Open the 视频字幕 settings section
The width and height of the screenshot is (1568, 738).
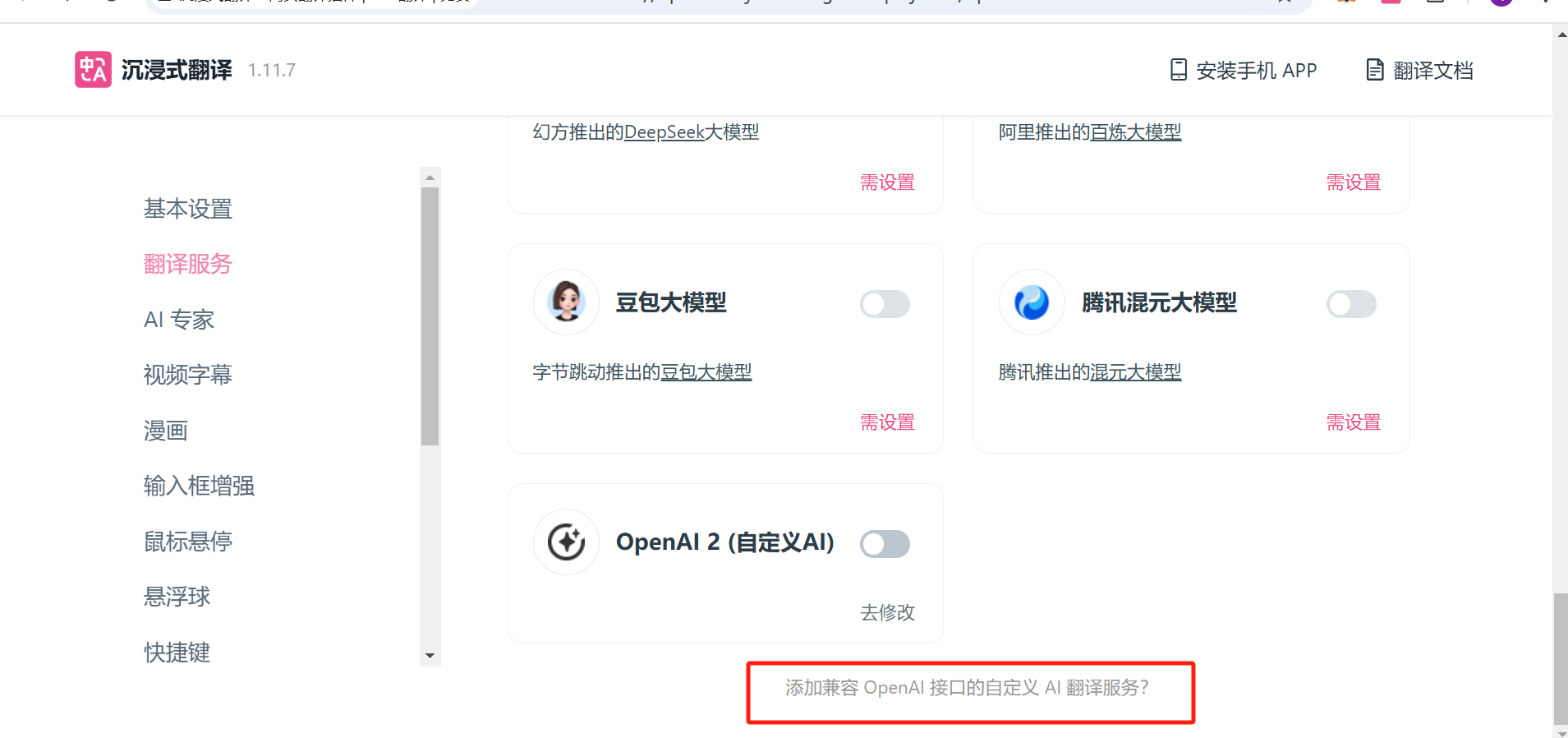(188, 375)
